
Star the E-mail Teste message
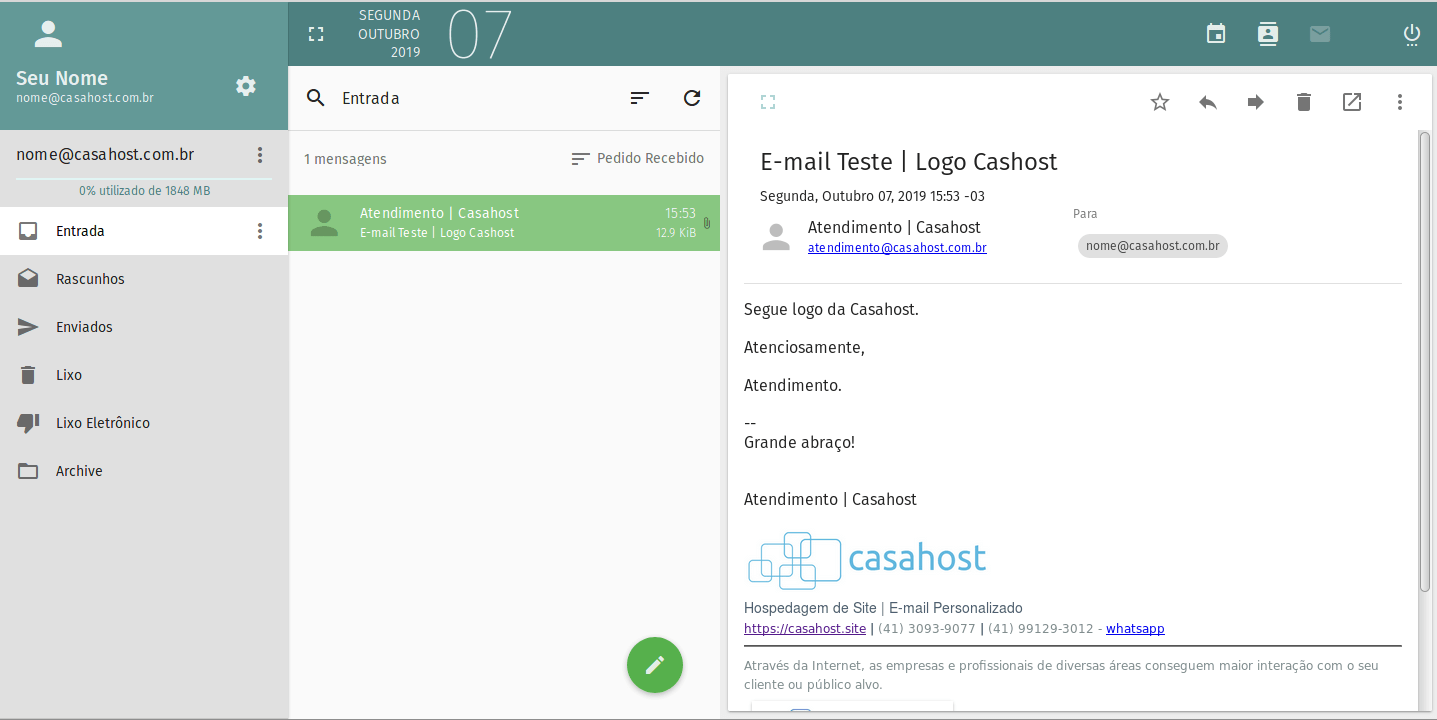coord(1160,102)
